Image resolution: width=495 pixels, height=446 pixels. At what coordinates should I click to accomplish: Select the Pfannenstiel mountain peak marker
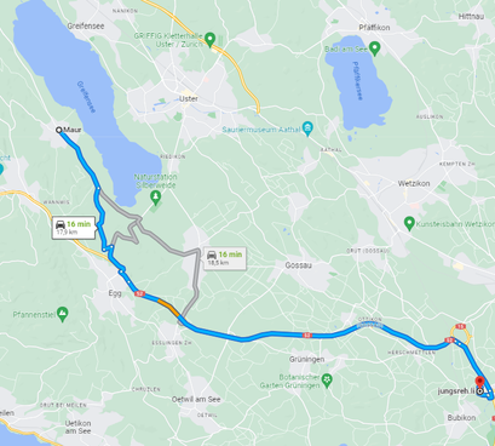(x=62, y=314)
